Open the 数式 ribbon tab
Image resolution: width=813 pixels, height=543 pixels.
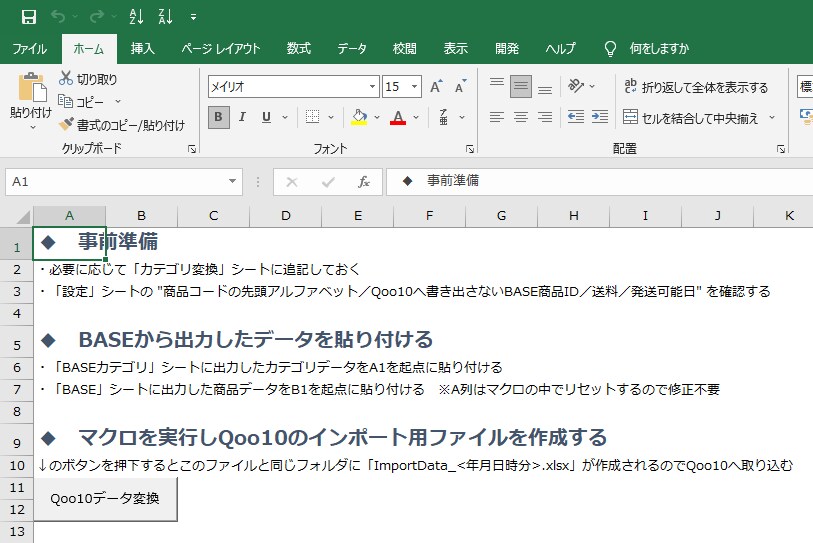pos(299,49)
